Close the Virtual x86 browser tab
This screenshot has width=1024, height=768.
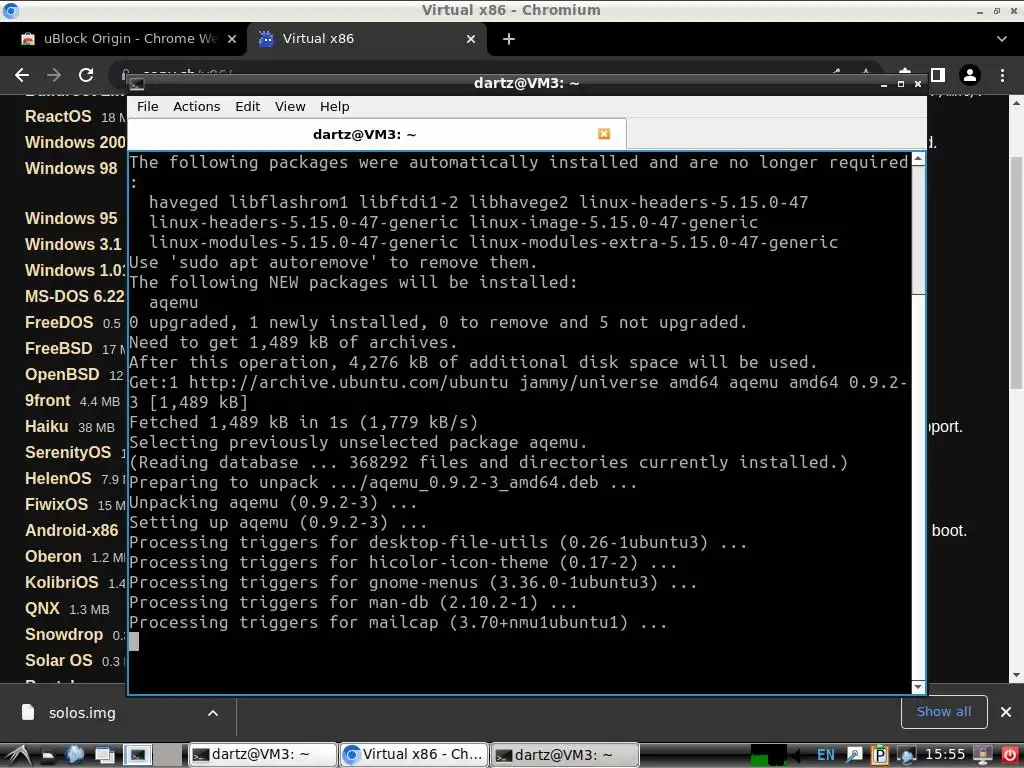(471, 39)
